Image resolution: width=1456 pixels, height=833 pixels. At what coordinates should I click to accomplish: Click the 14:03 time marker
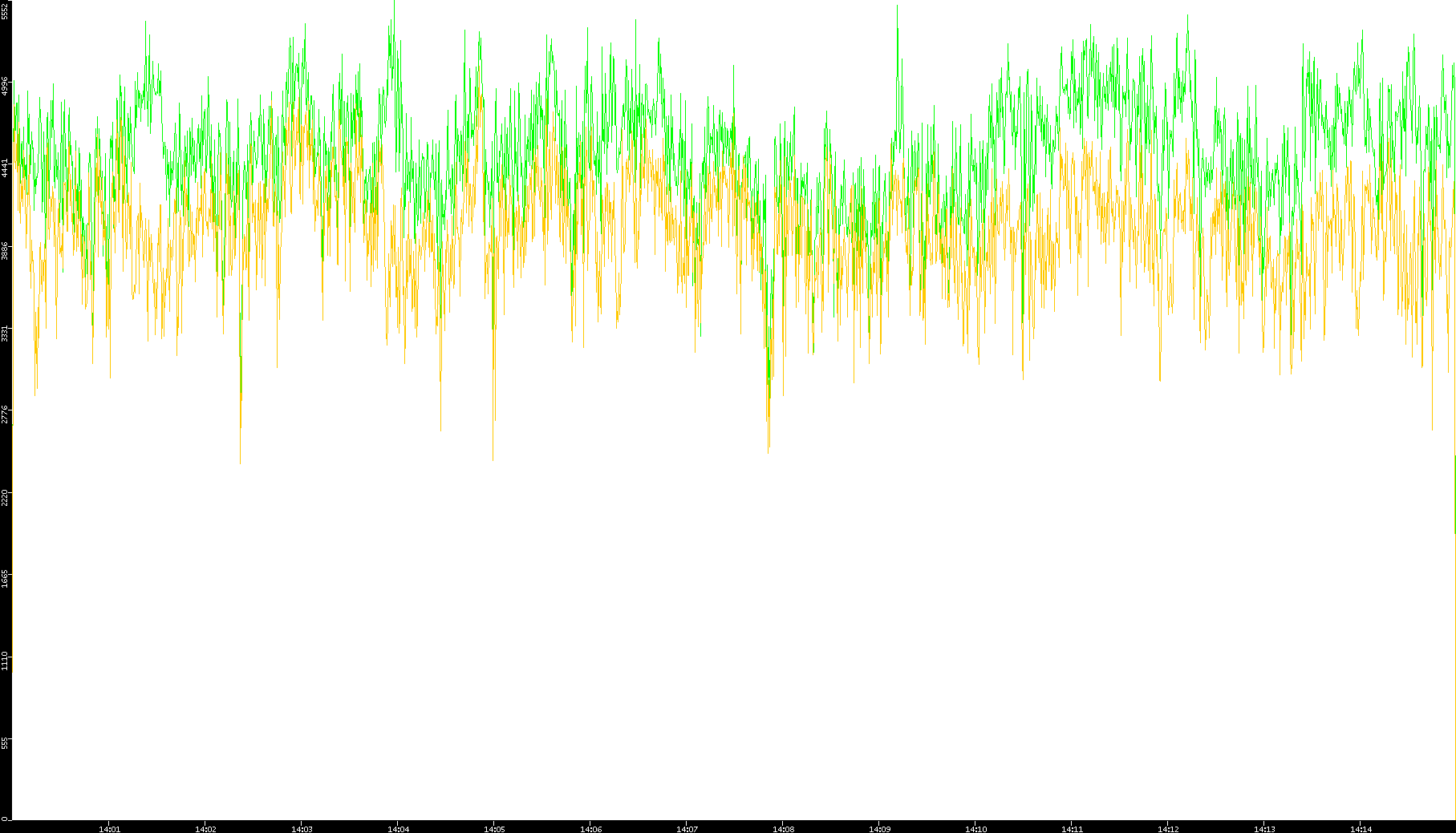(x=302, y=828)
